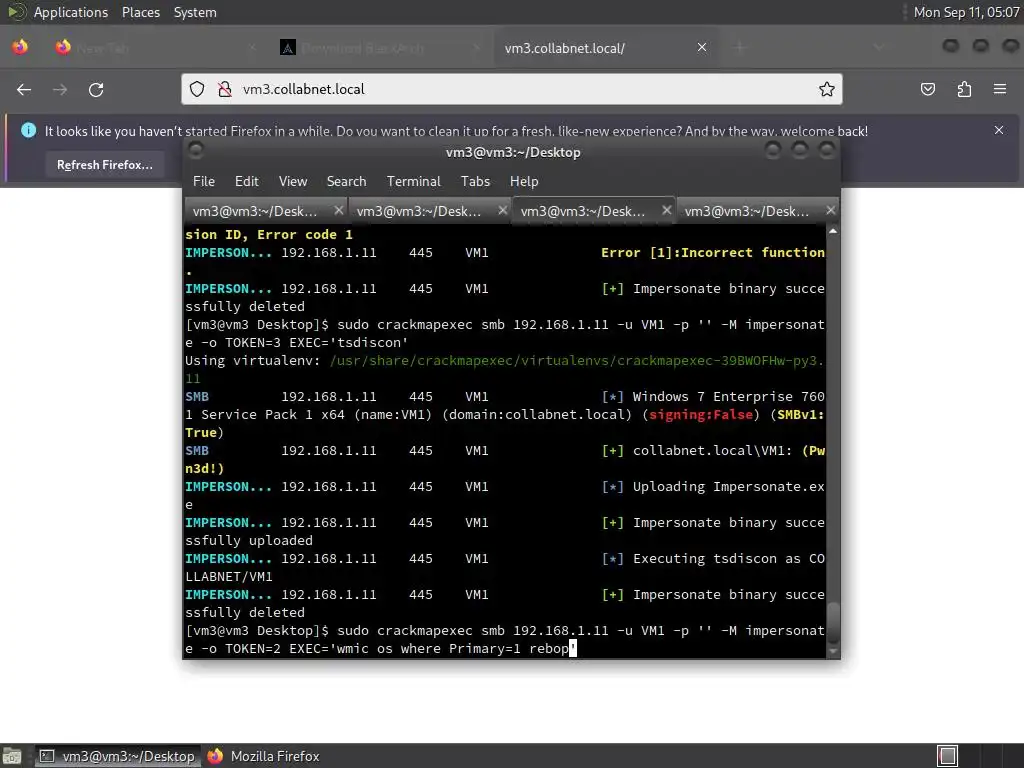The width and height of the screenshot is (1024, 768).
Task: Close the fourth terminal tab
Action: 830,210
